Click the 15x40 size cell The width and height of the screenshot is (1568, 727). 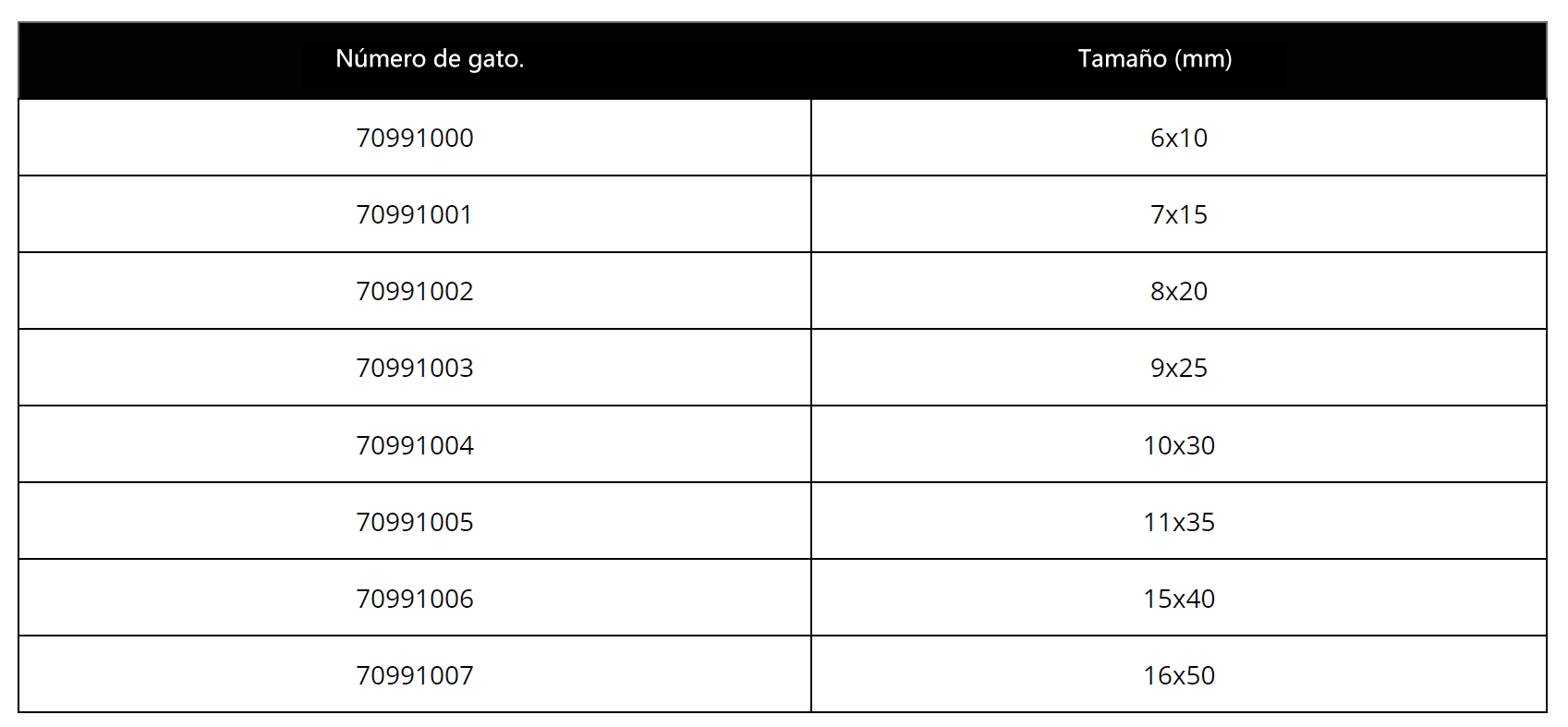tap(1179, 598)
